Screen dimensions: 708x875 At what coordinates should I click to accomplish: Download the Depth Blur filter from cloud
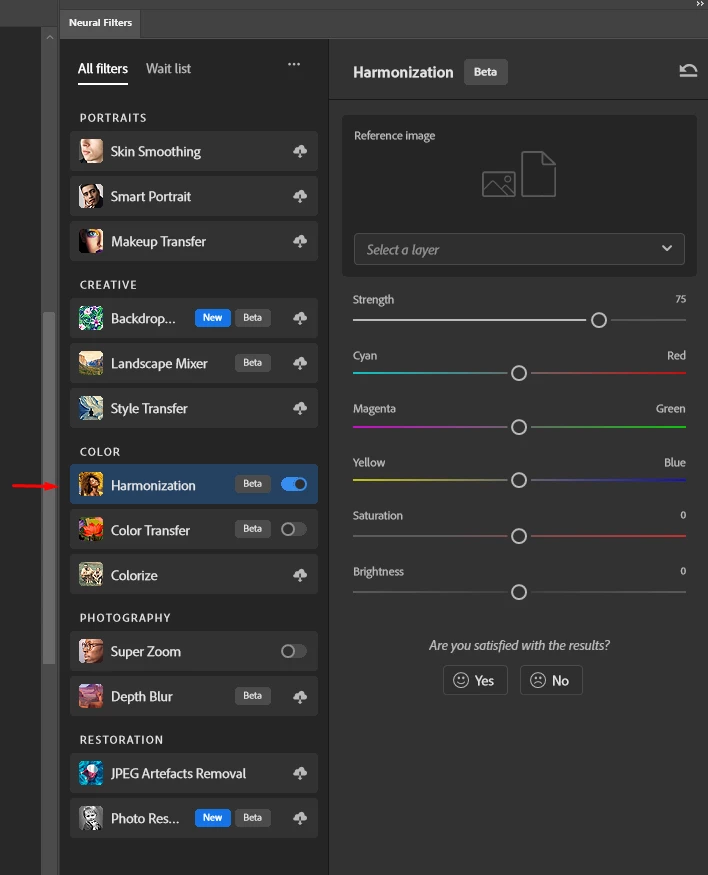[x=300, y=696]
